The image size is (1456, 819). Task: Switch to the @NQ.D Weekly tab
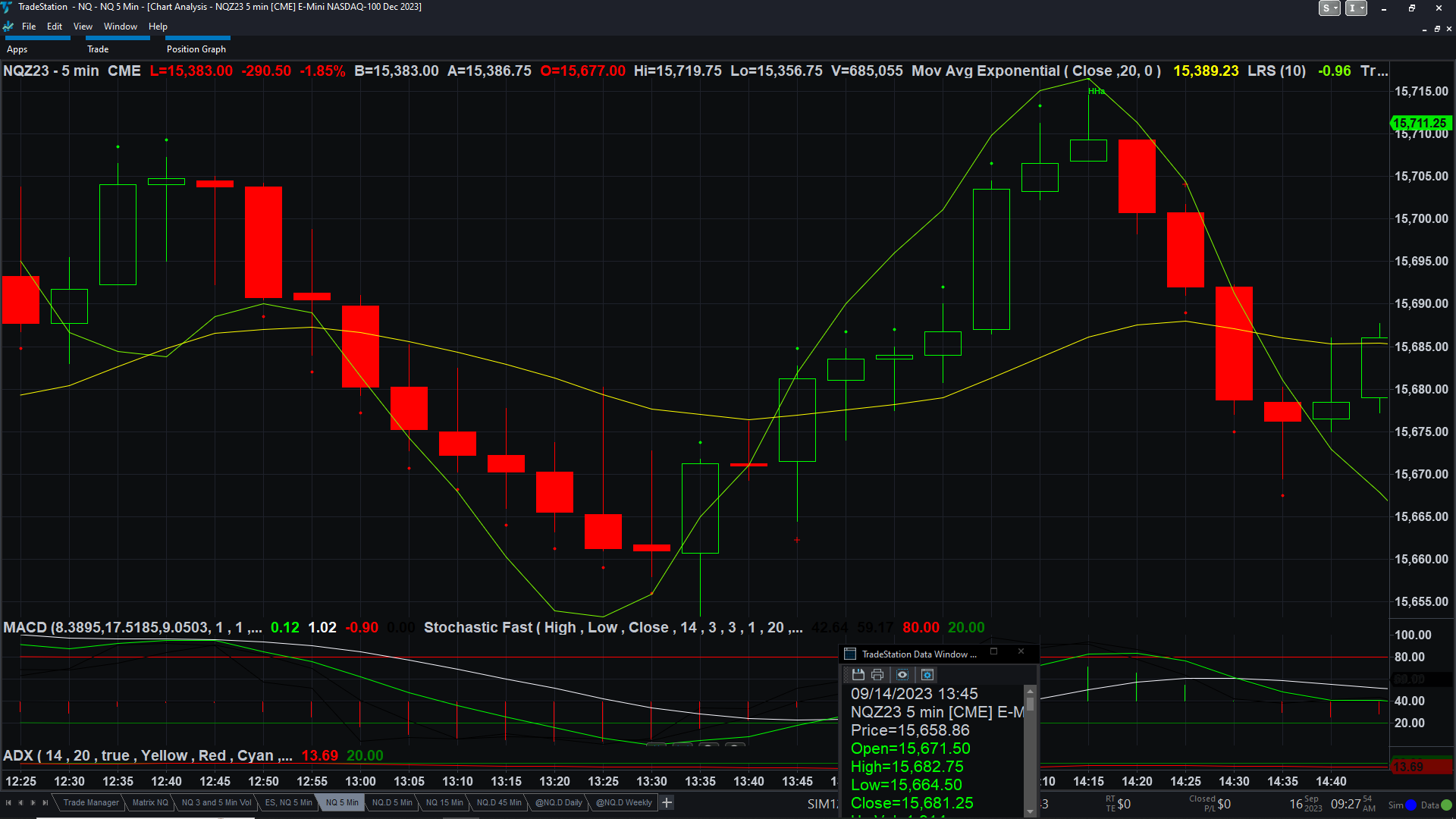click(623, 803)
